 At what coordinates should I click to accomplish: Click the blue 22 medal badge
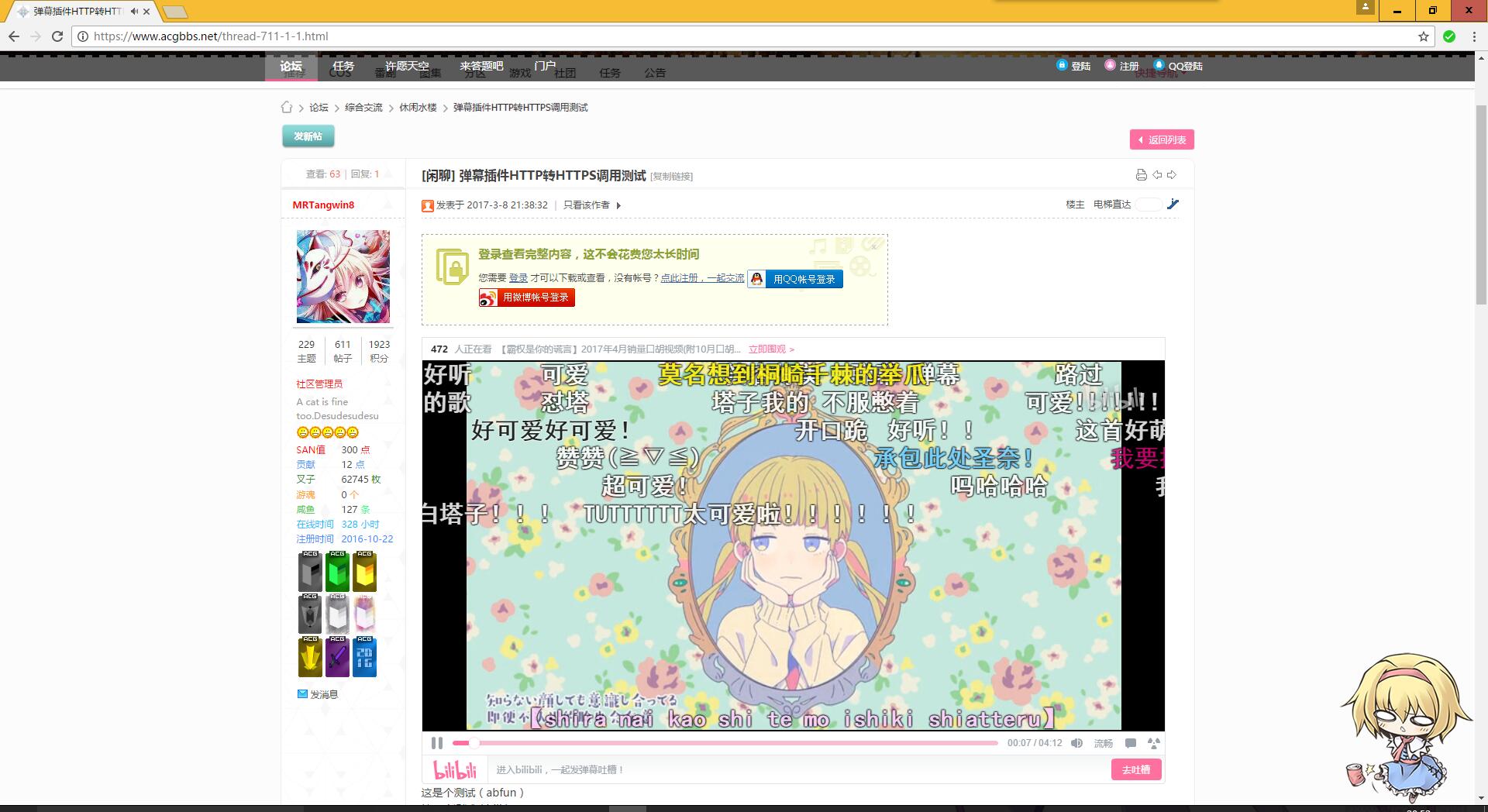[x=364, y=656]
